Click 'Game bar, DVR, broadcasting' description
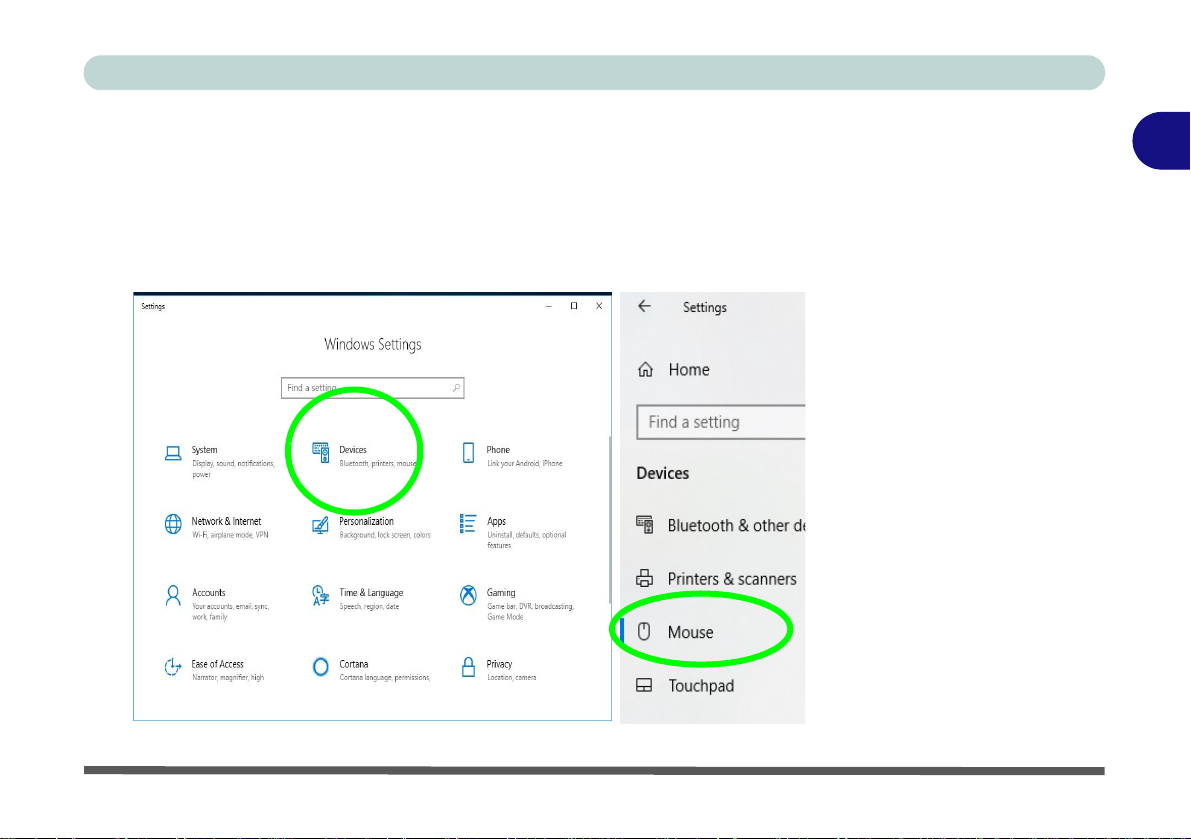Viewport: 1191px width, 839px height. (x=530, y=611)
